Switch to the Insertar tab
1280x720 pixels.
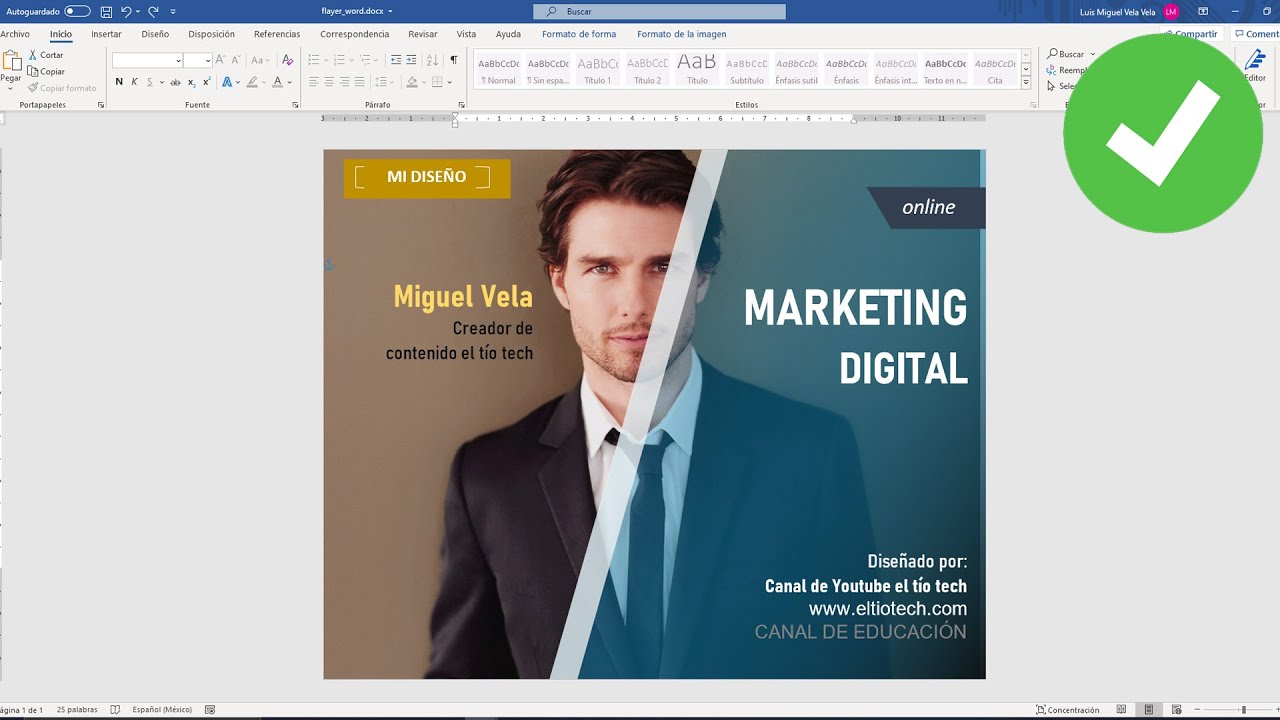pyautogui.click(x=106, y=34)
